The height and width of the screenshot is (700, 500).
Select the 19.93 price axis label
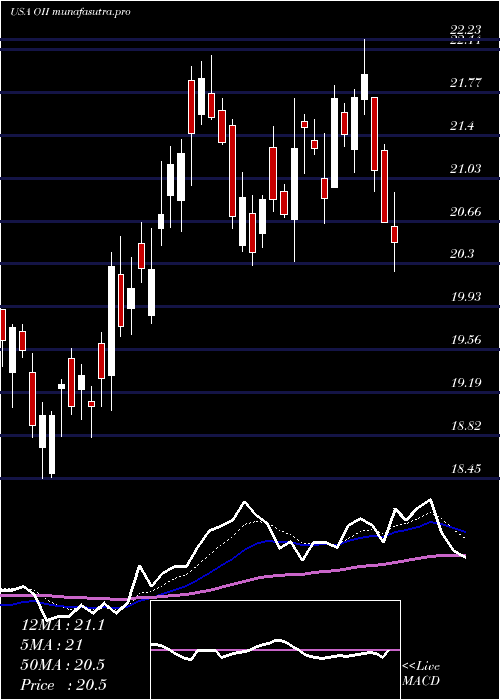[x=467, y=296]
